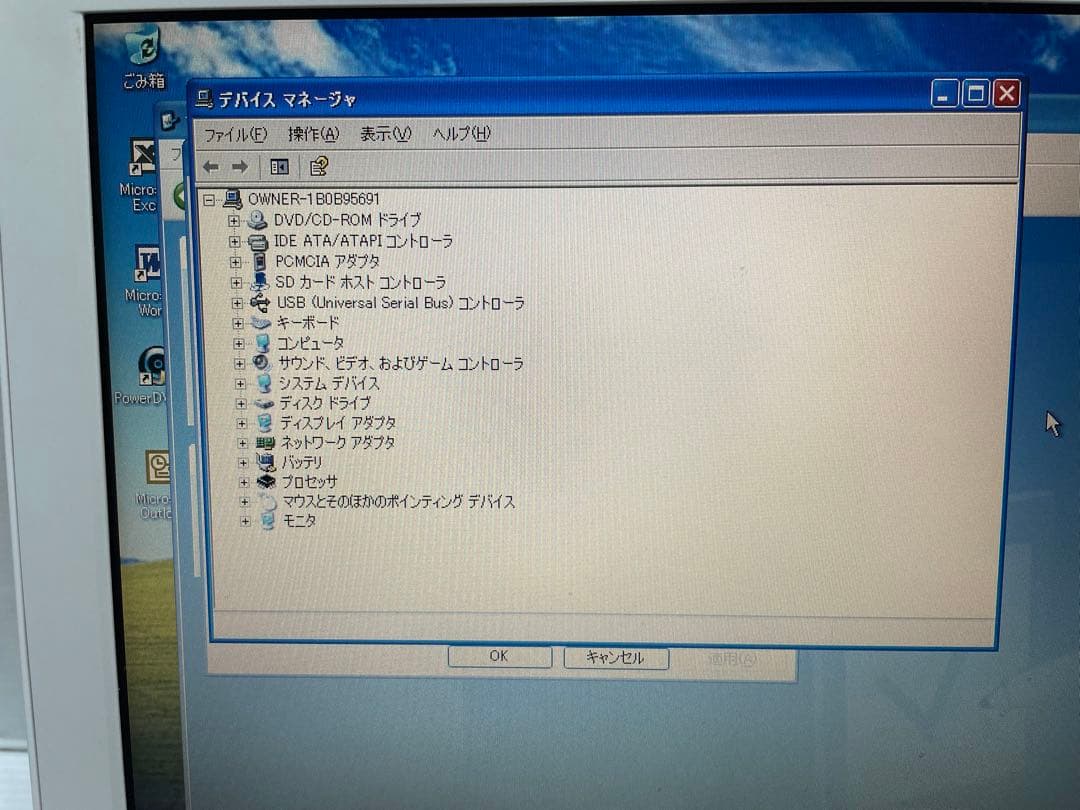
Task: Open the ヘルプ(H) menu
Action: 461,133
